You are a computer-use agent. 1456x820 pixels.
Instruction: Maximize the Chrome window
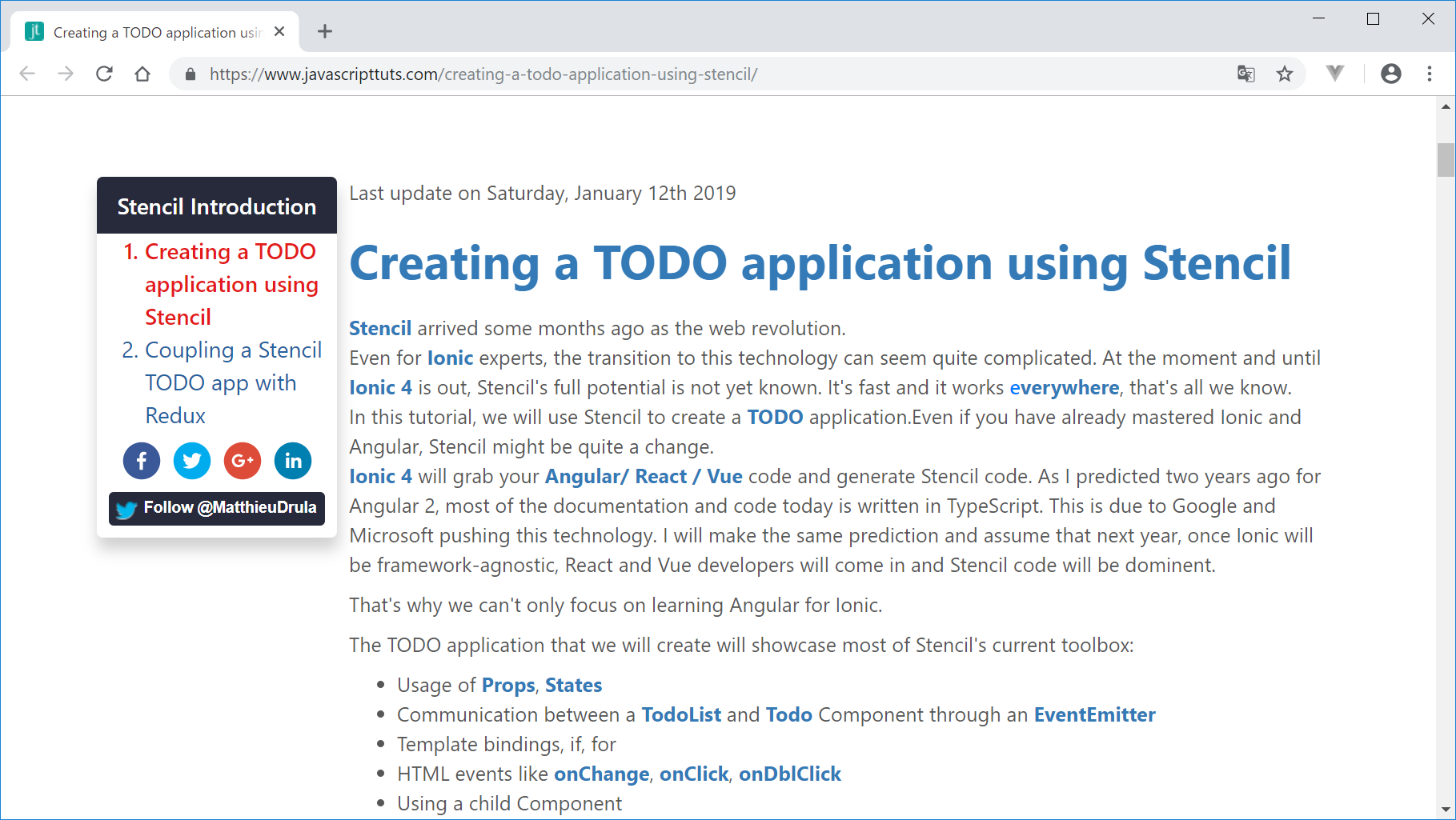coord(1374,18)
